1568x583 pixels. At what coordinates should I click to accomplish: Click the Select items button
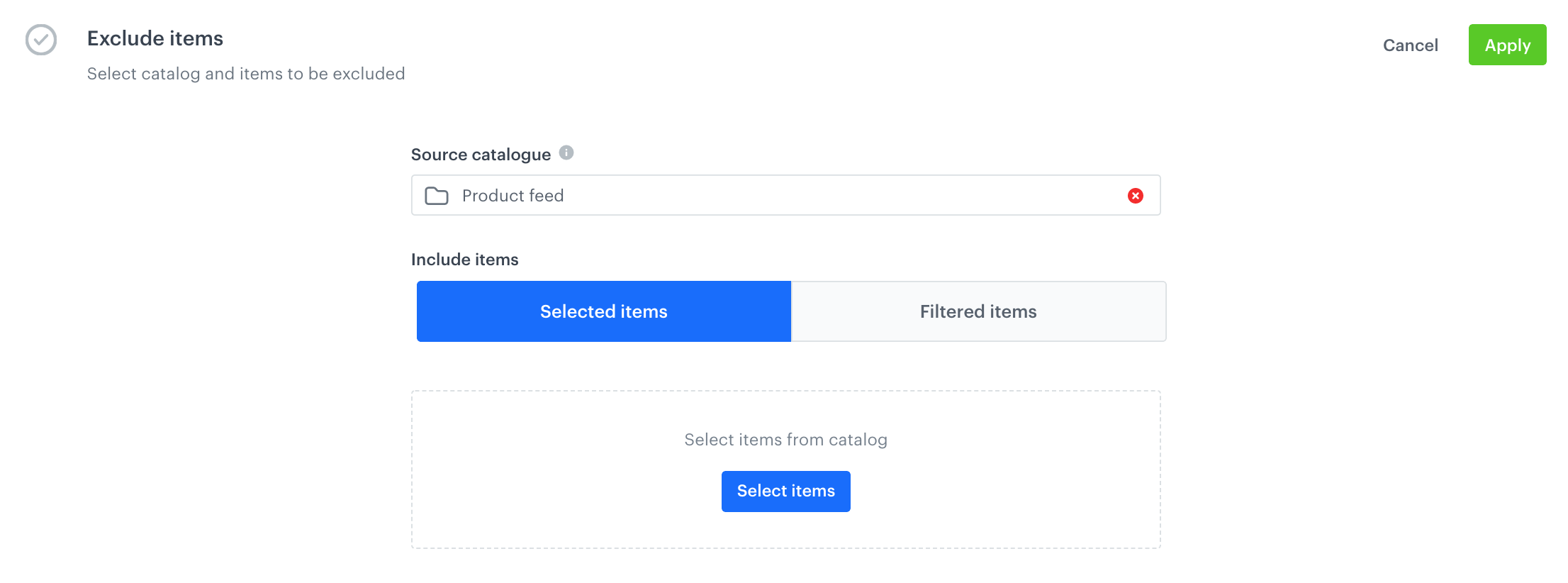785,490
